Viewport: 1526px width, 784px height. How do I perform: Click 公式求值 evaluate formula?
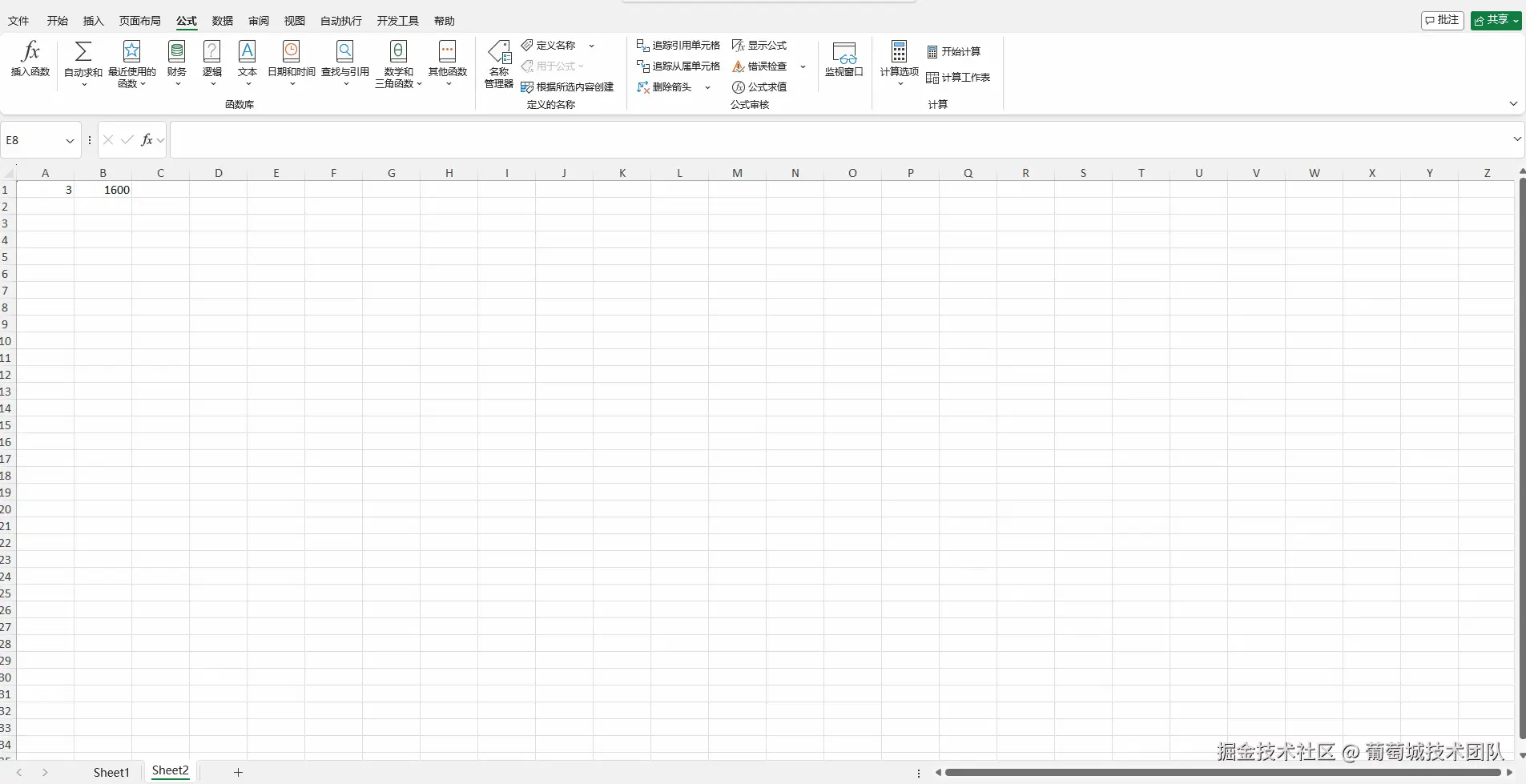click(759, 87)
